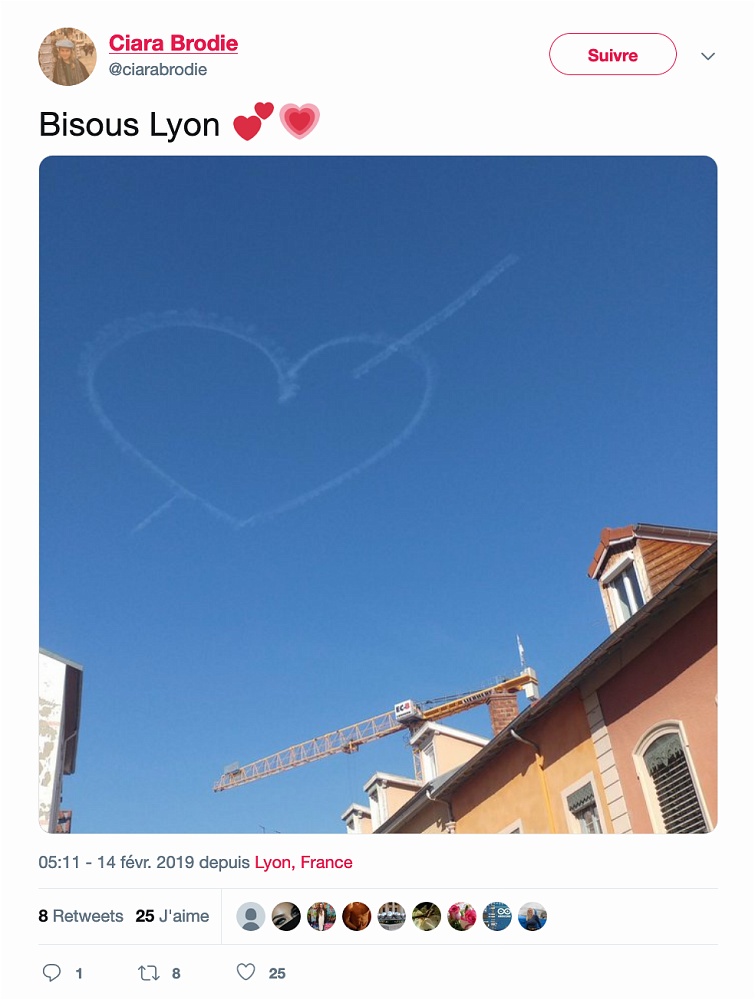Open the heart skywriting photo
755x1000 pixels.
(x=378, y=494)
